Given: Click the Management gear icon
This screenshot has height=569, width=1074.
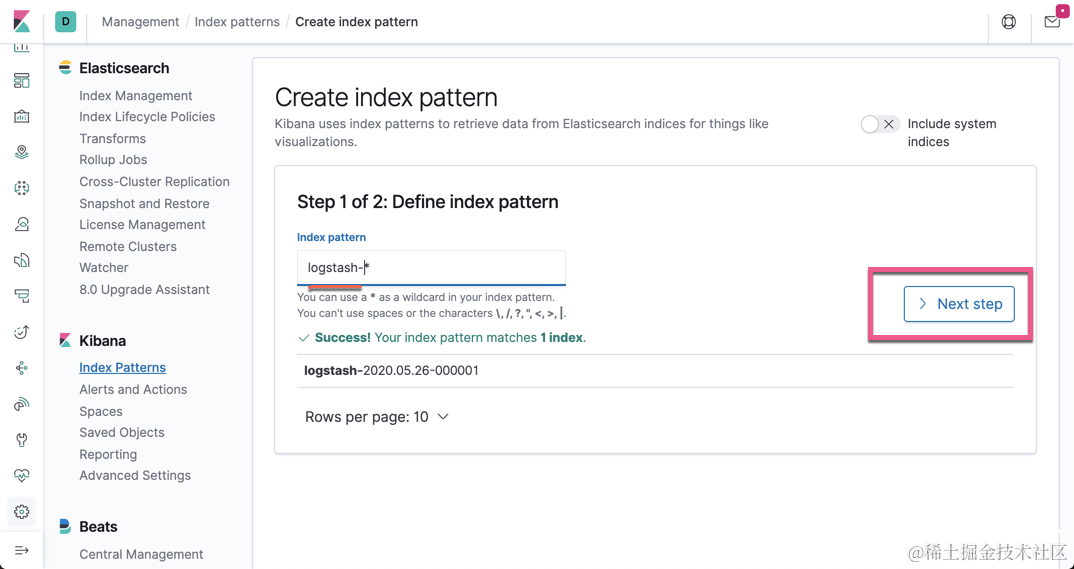Looking at the screenshot, I should tap(22, 512).
